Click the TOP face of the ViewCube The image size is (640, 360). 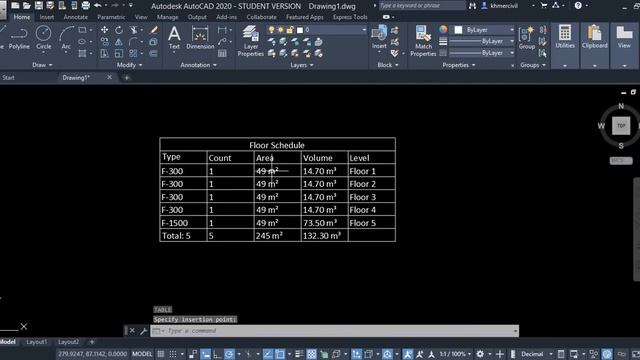tap(621, 126)
